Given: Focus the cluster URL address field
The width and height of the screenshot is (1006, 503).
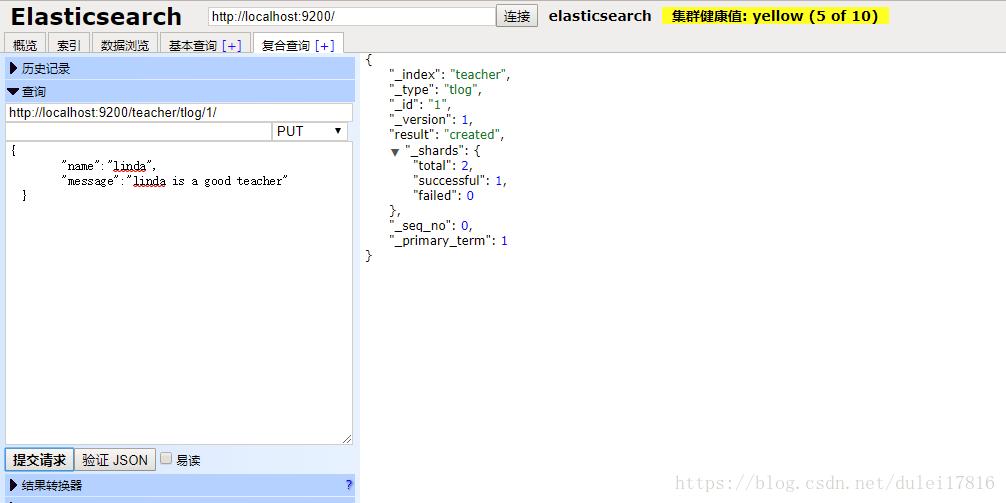Looking at the screenshot, I should tap(352, 17).
